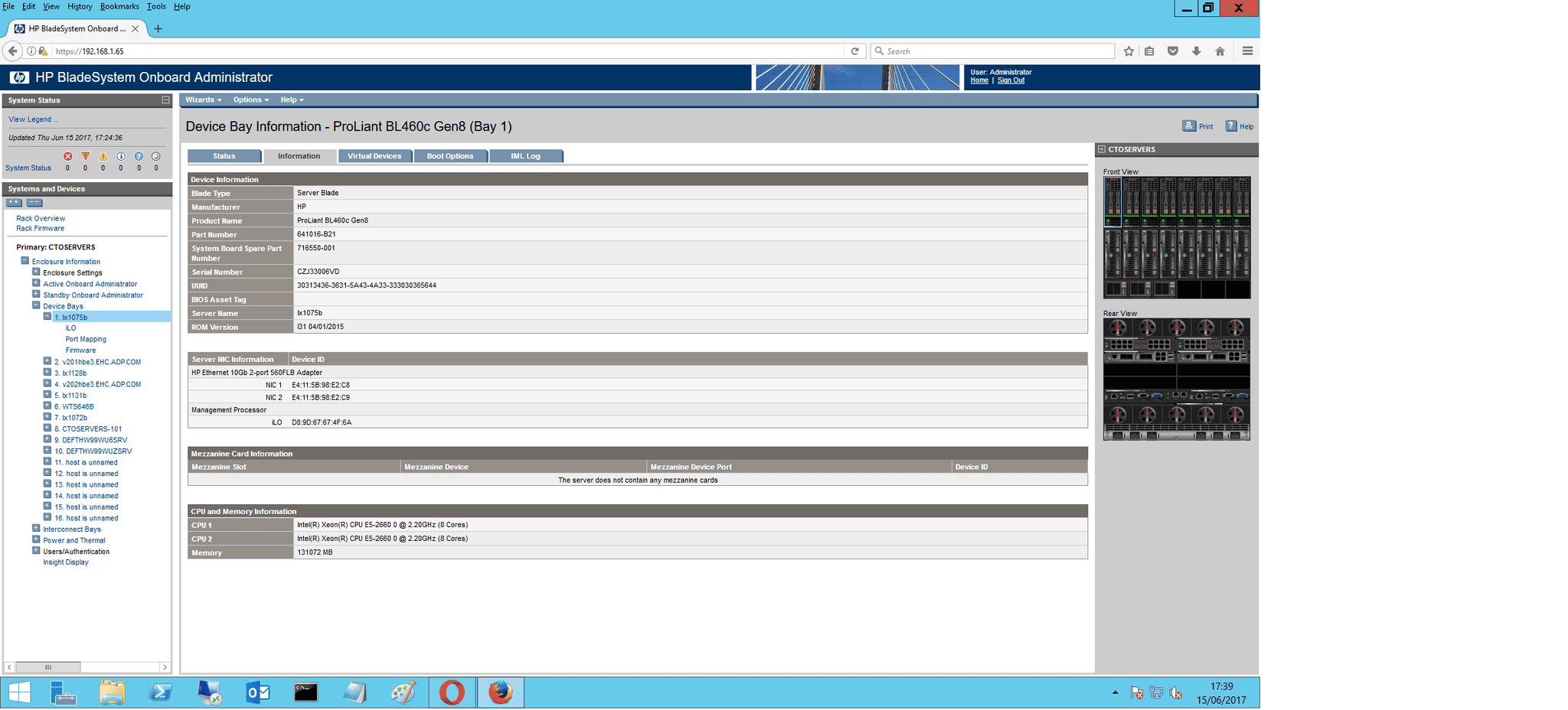Open the Tools menu in the menu bar
1568x710 pixels.
(156, 7)
